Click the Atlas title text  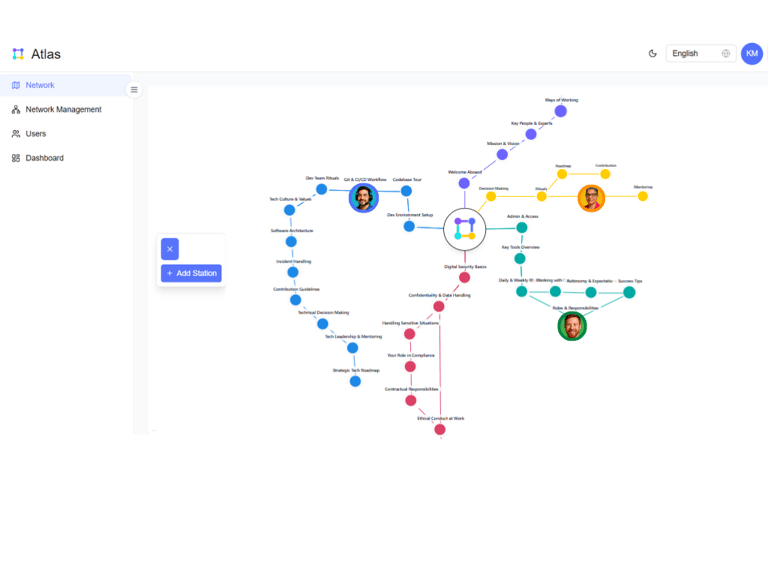(x=46, y=54)
